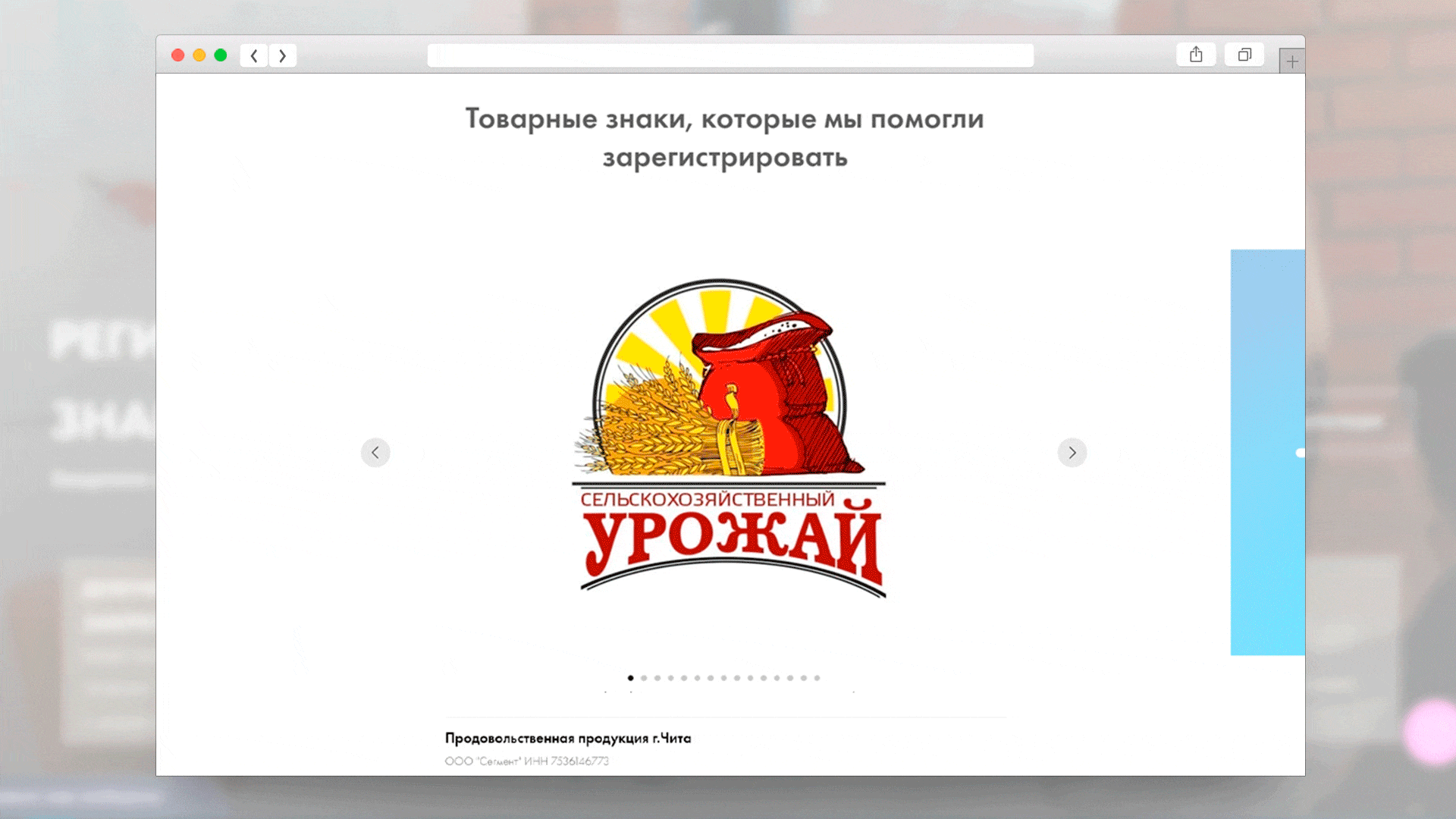The height and width of the screenshot is (819, 1456).
Task: Go forward with the browser forward arrow
Action: tap(283, 55)
